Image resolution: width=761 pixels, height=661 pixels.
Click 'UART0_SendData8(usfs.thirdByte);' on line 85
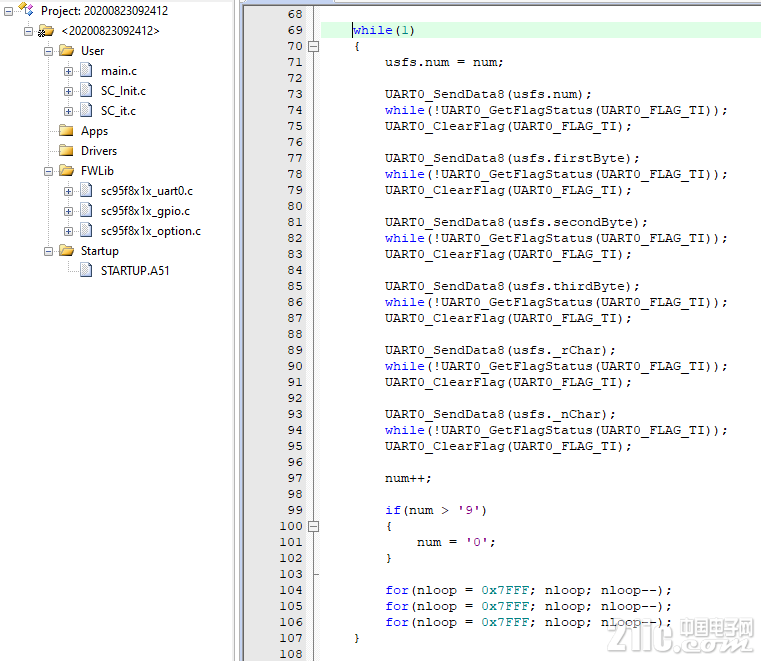pos(512,286)
